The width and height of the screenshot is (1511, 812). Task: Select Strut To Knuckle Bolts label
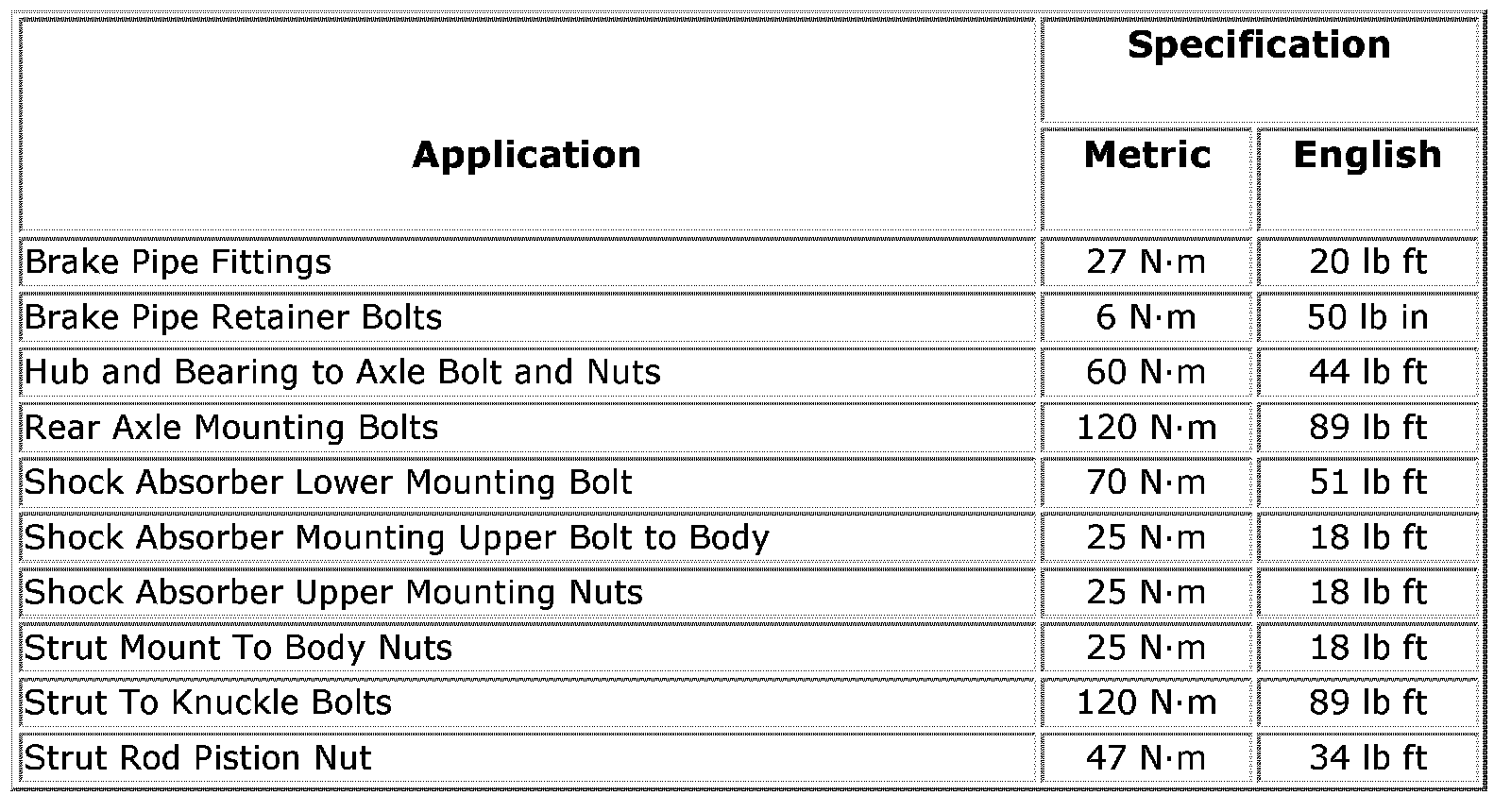(207, 702)
